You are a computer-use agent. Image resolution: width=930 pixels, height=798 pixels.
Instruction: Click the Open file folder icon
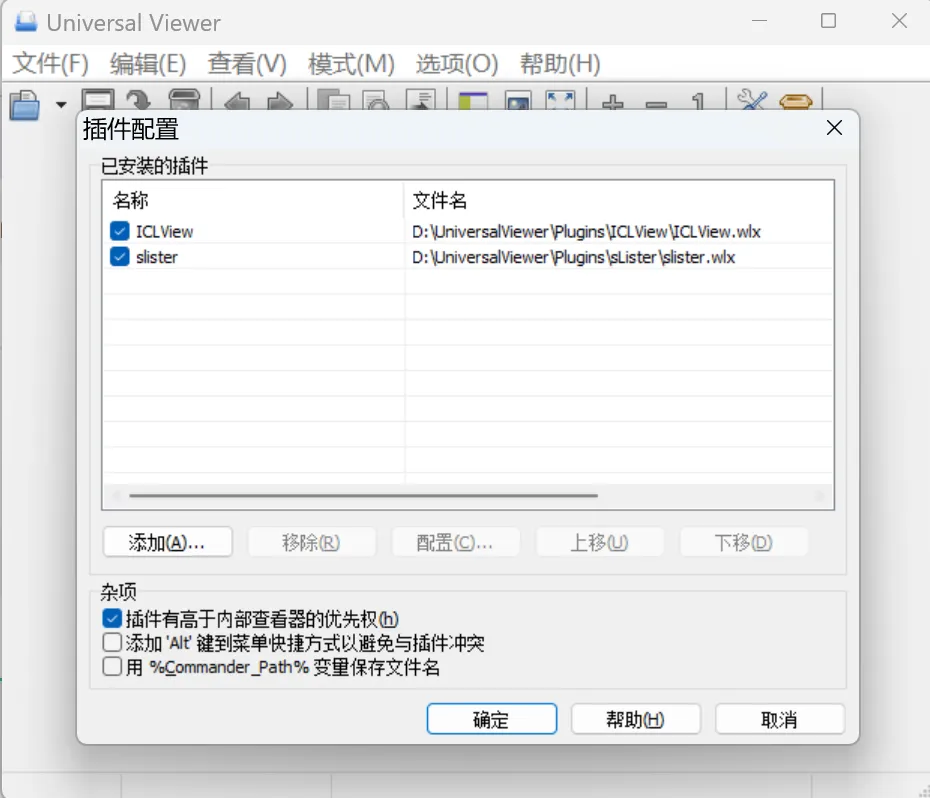25,104
